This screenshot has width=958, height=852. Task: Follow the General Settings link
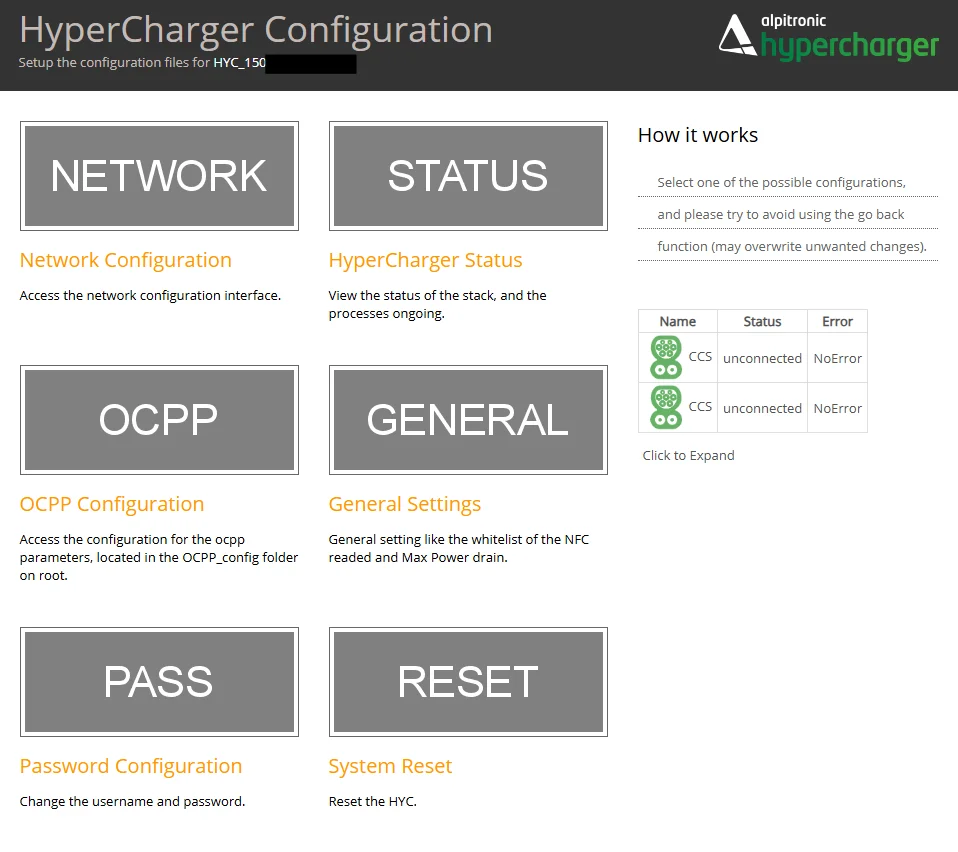[x=404, y=504]
